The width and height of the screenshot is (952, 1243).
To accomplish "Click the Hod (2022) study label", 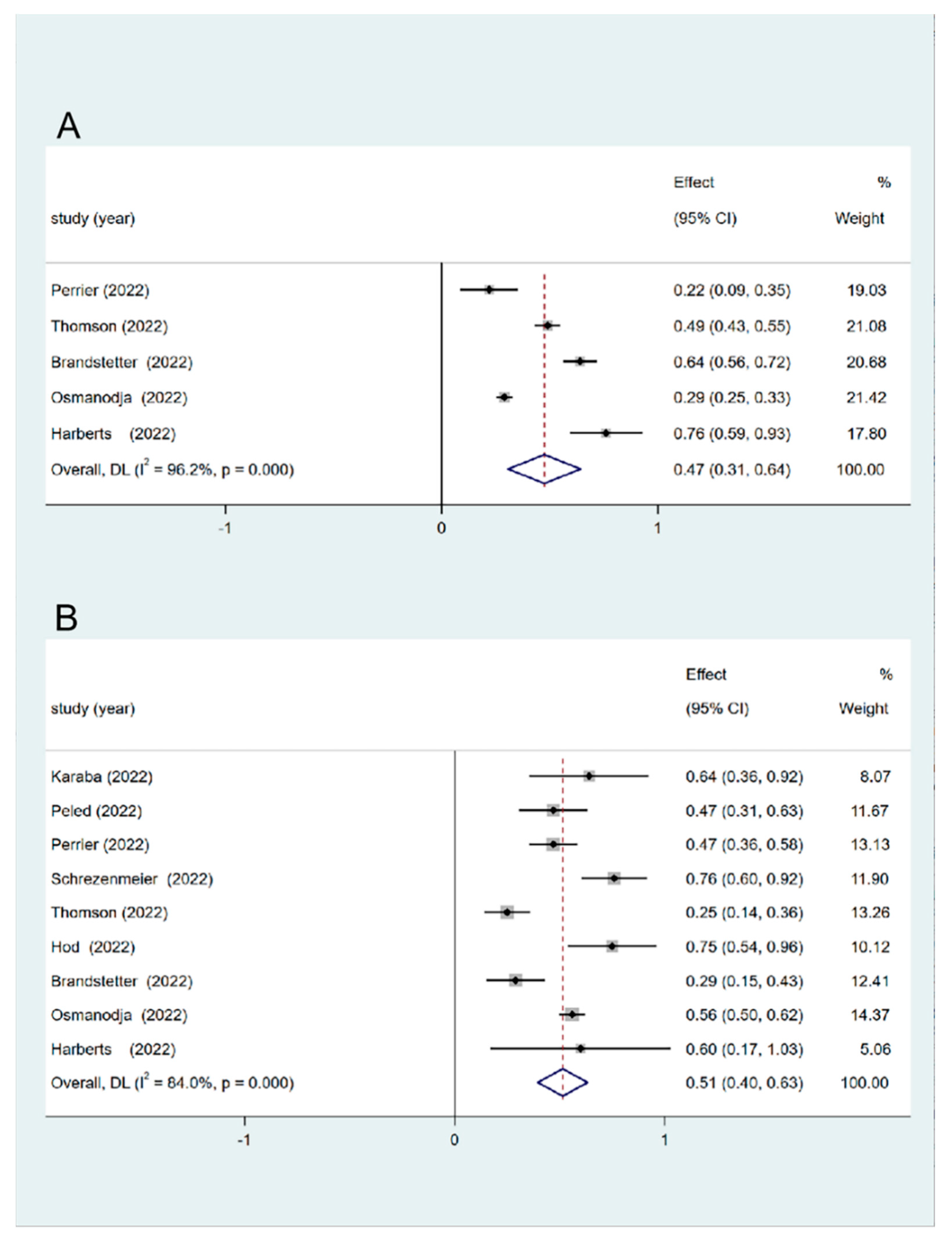I will point(93,947).
